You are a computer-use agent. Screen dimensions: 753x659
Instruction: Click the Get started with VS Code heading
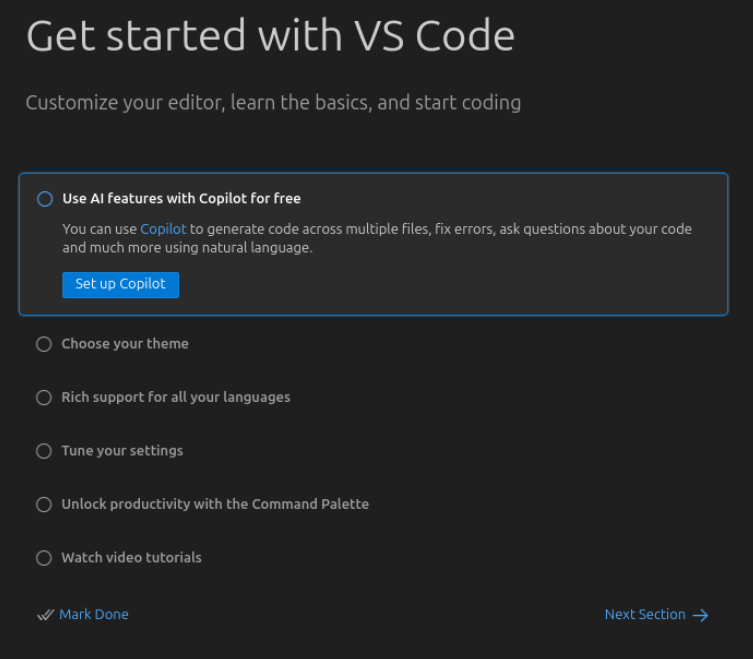point(270,37)
